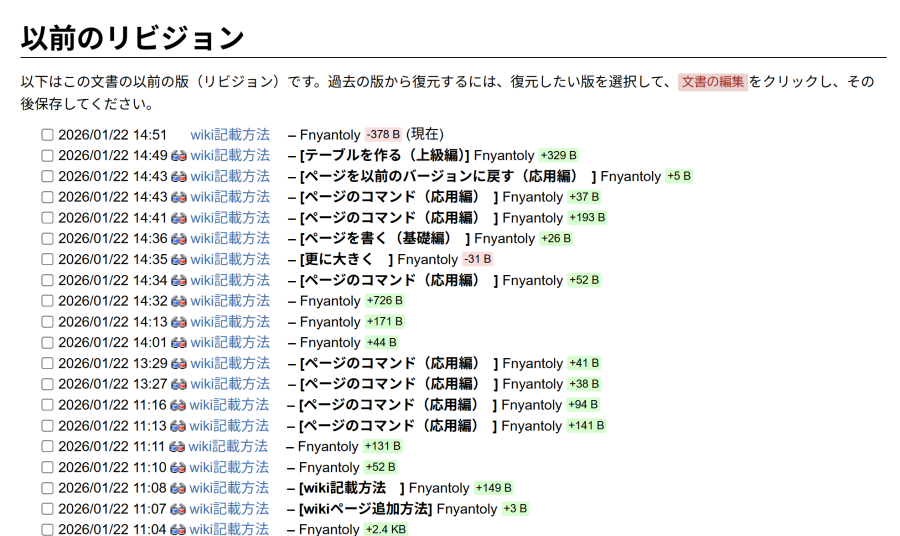
Task: Follow the wiki記載方法 link for 13:29 revision
Action: click(x=230, y=363)
